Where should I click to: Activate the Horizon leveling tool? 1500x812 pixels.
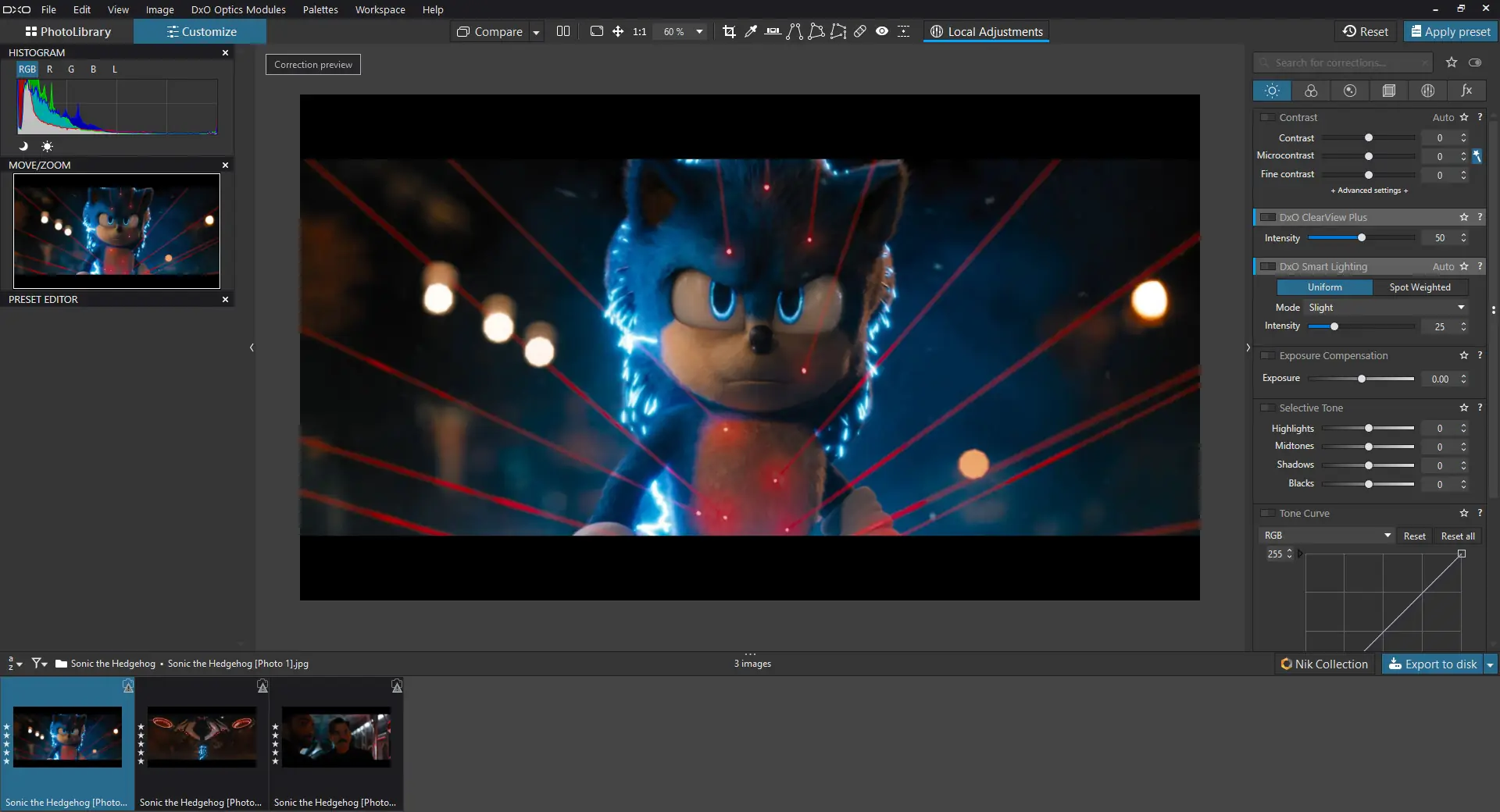(773, 31)
